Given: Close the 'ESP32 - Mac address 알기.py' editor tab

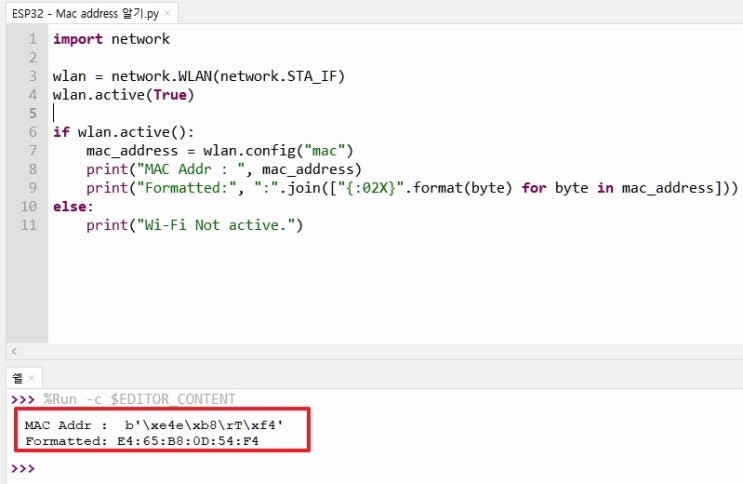Looking at the screenshot, I should 167,13.
